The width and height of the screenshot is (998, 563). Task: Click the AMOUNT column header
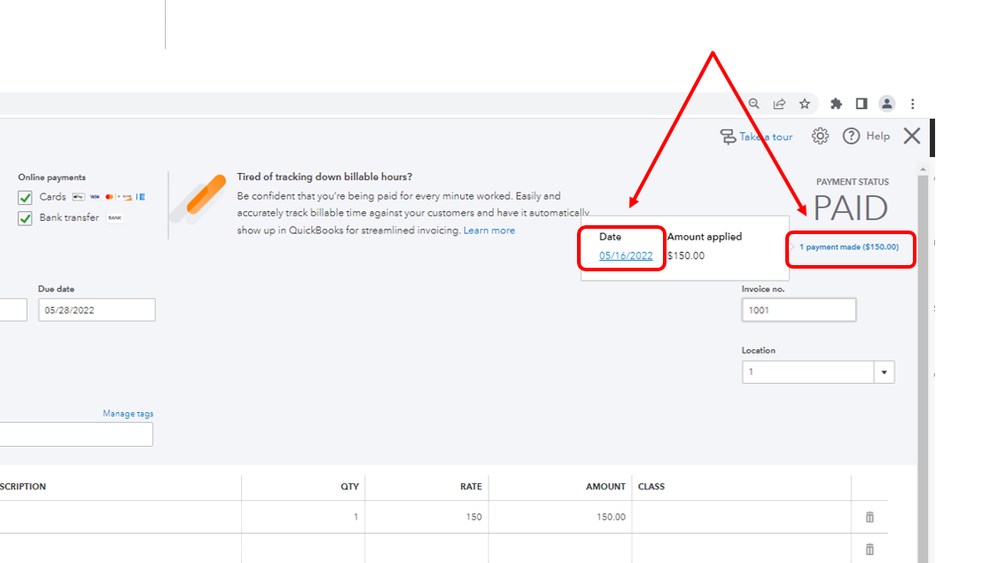pyautogui.click(x=605, y=487)
